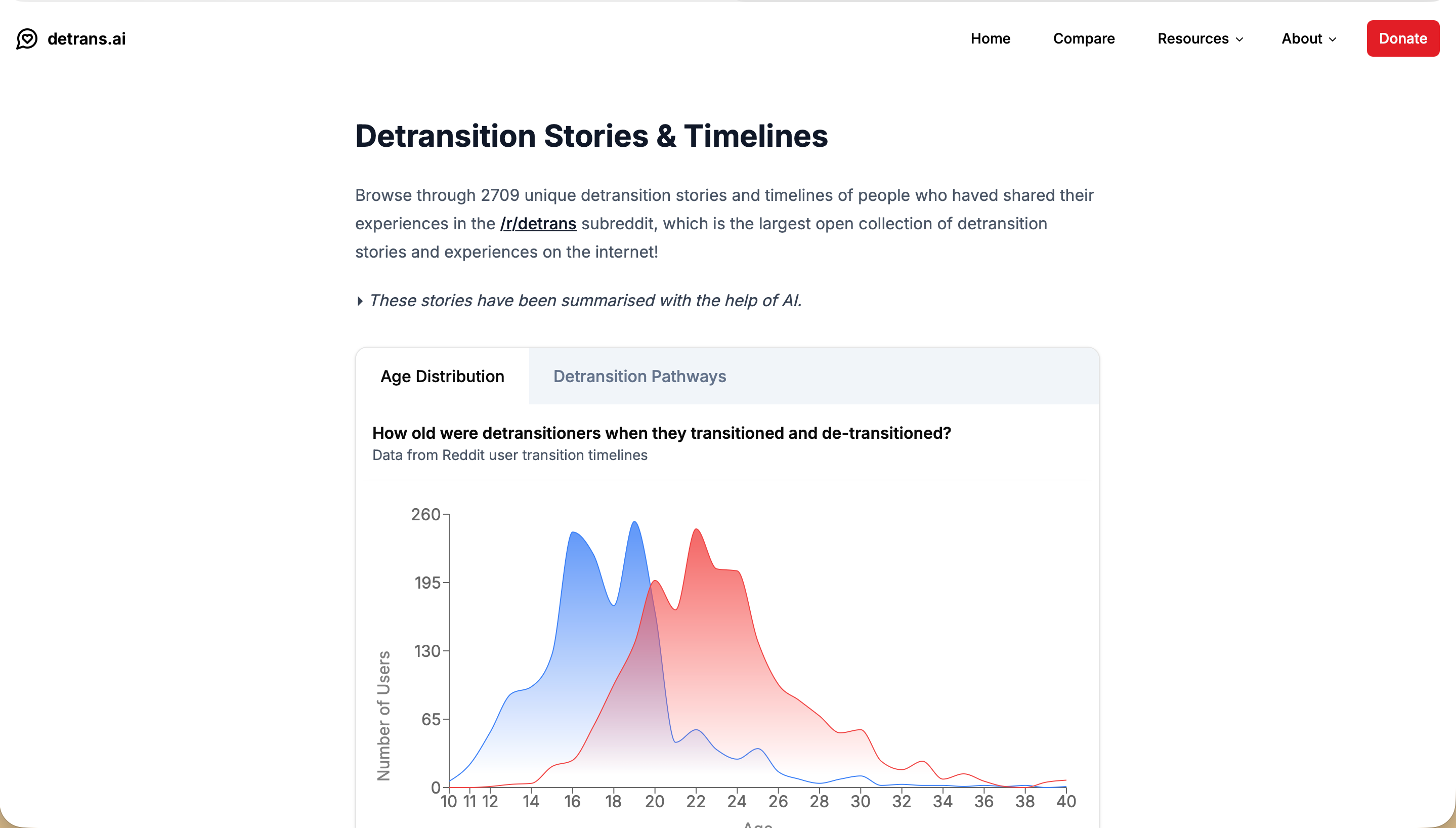Open the /r/detrans subreddit link
1456x828 pixels.
(x=538, y=224)
